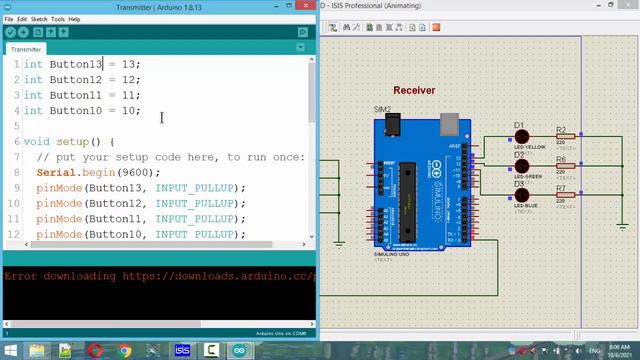Switch to Arduino IDE from the taskbar
Screen dimensions: 640x360
point(239,351)
